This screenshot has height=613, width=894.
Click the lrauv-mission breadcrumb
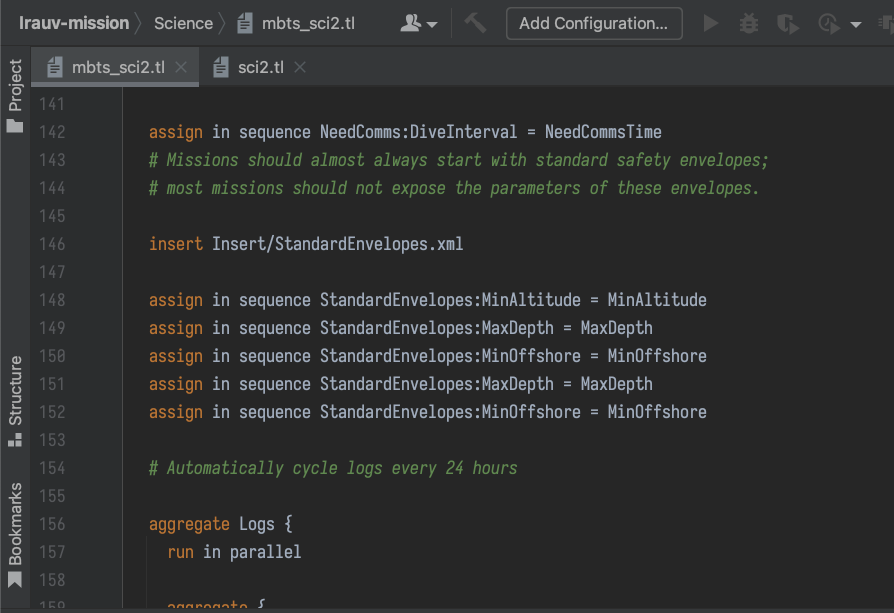(x=74, y=23)
